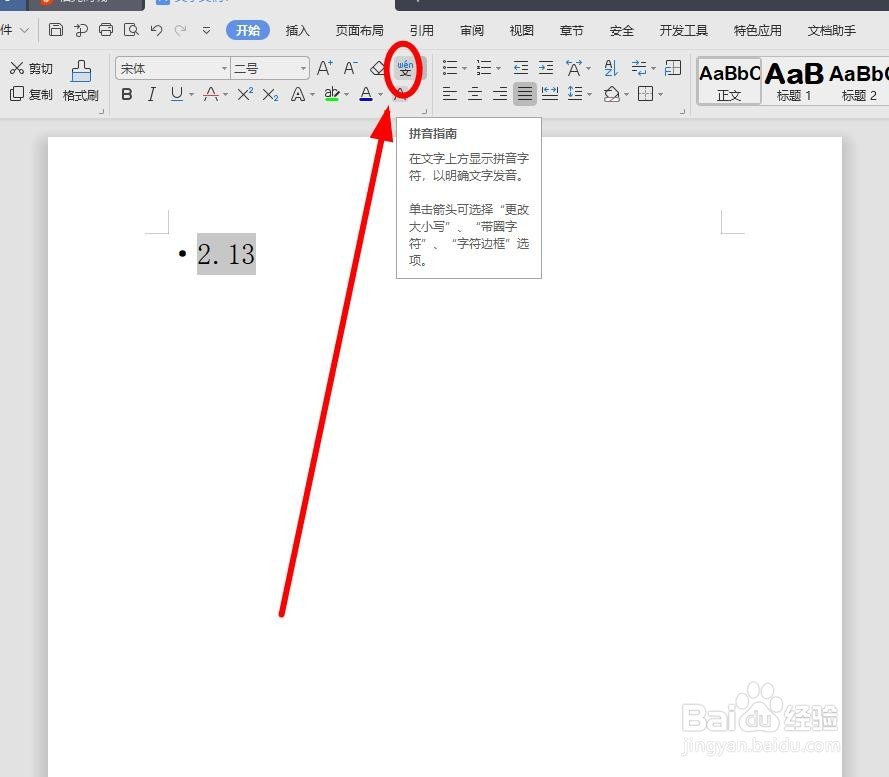Apply superscript X² formatting
Image resolution: width=889 pixels, height=777 pixels.
[245, 94]
